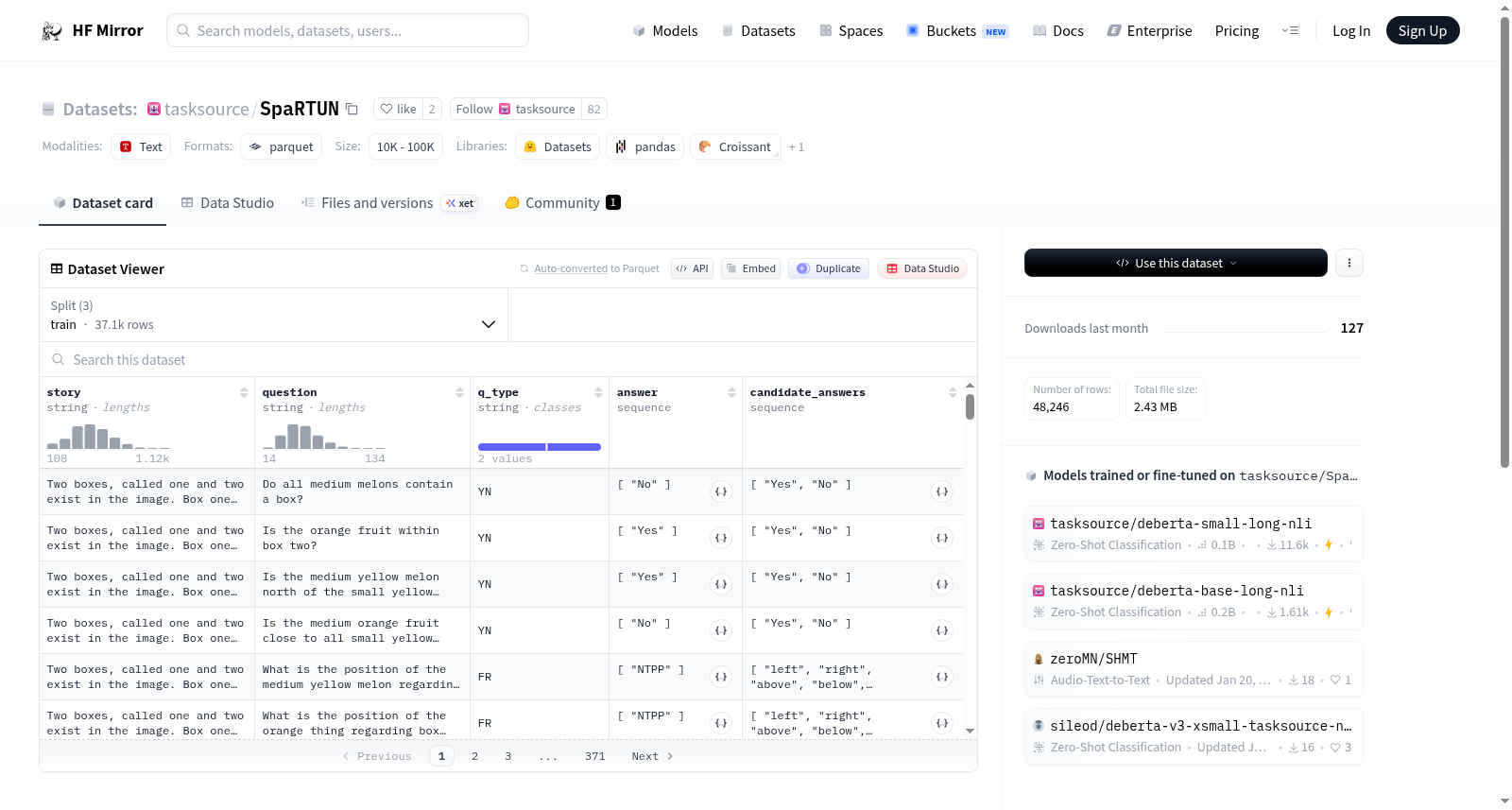Follow the tasksource organization
This screenshot has height=810, width=1512.
point(516,109)
